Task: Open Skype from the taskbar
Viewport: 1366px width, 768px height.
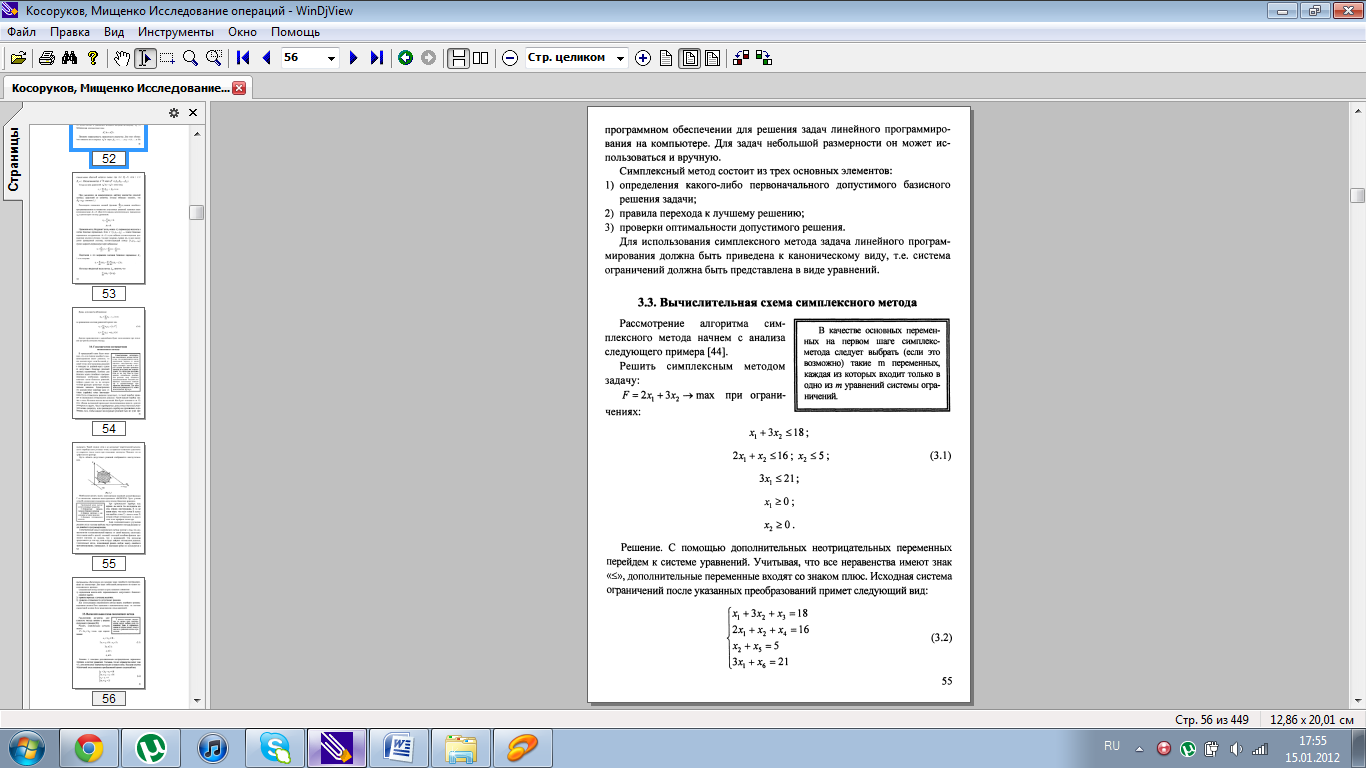Action: (x=275, y=747)
